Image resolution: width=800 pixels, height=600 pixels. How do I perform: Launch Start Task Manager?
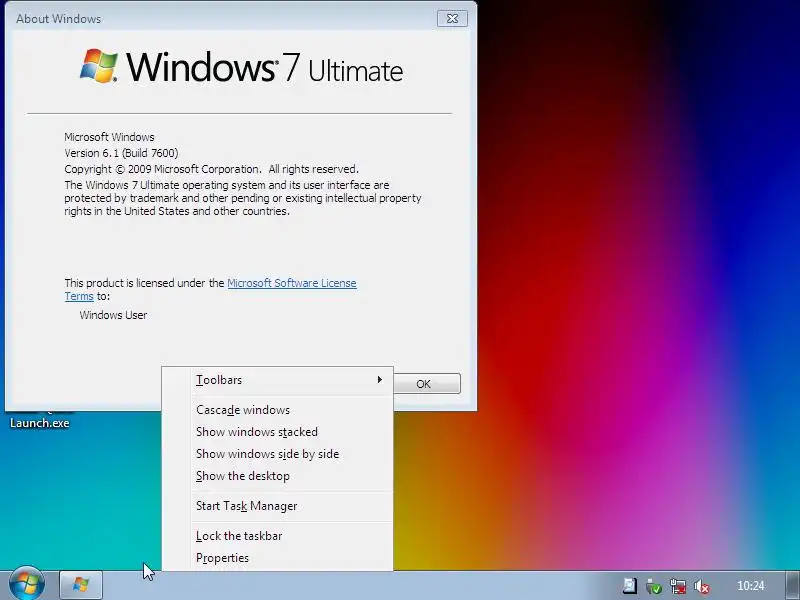coord(278,506)
